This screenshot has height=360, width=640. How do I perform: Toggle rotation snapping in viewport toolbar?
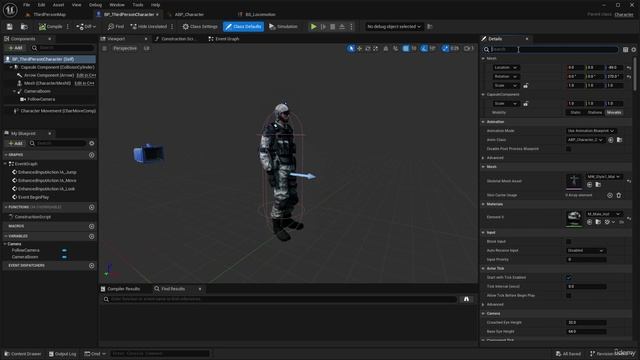tap(424, 49)
